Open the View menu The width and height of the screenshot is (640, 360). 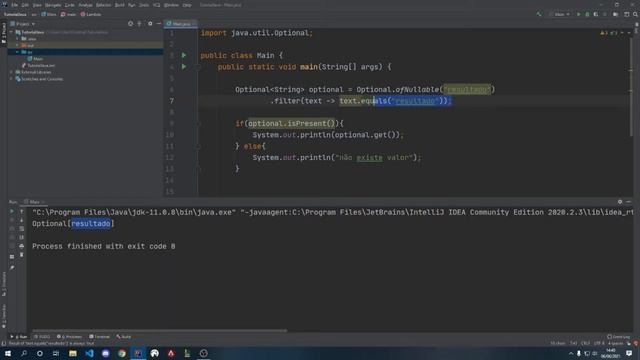tap(37, 5)
